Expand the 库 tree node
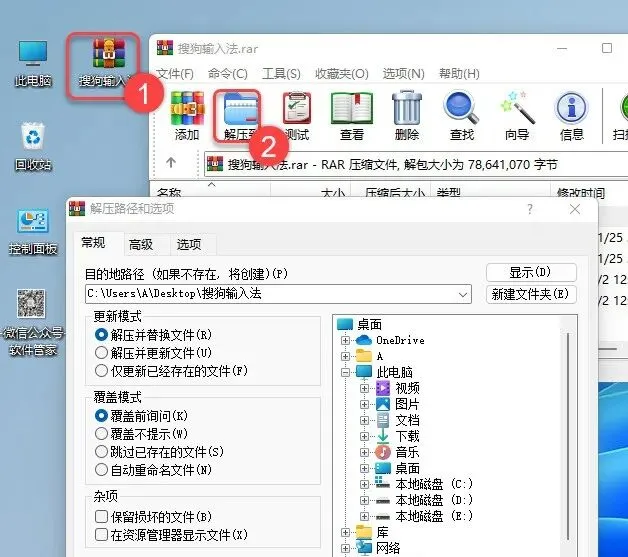 345,532
